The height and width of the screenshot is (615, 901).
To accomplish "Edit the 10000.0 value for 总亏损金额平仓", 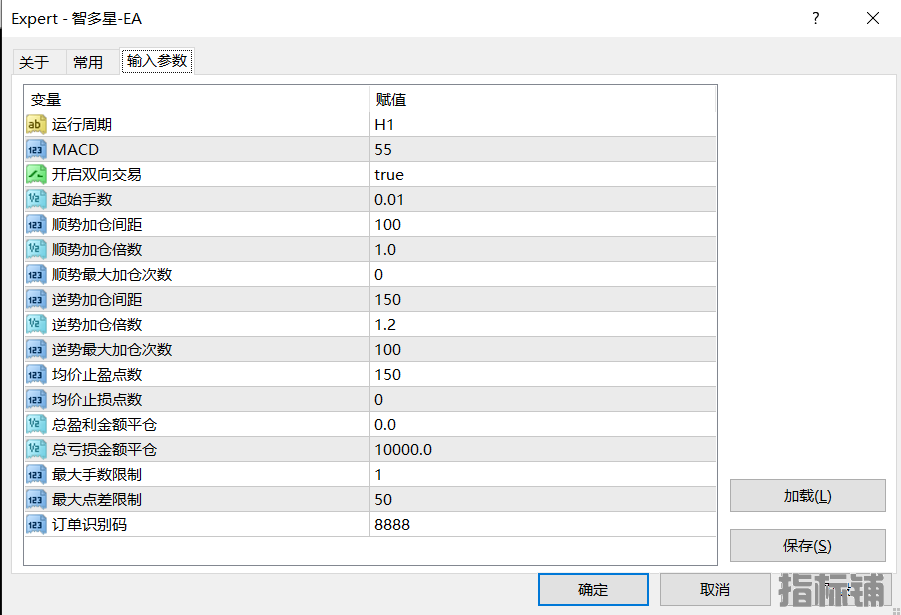I will click(x=403, y=450).
